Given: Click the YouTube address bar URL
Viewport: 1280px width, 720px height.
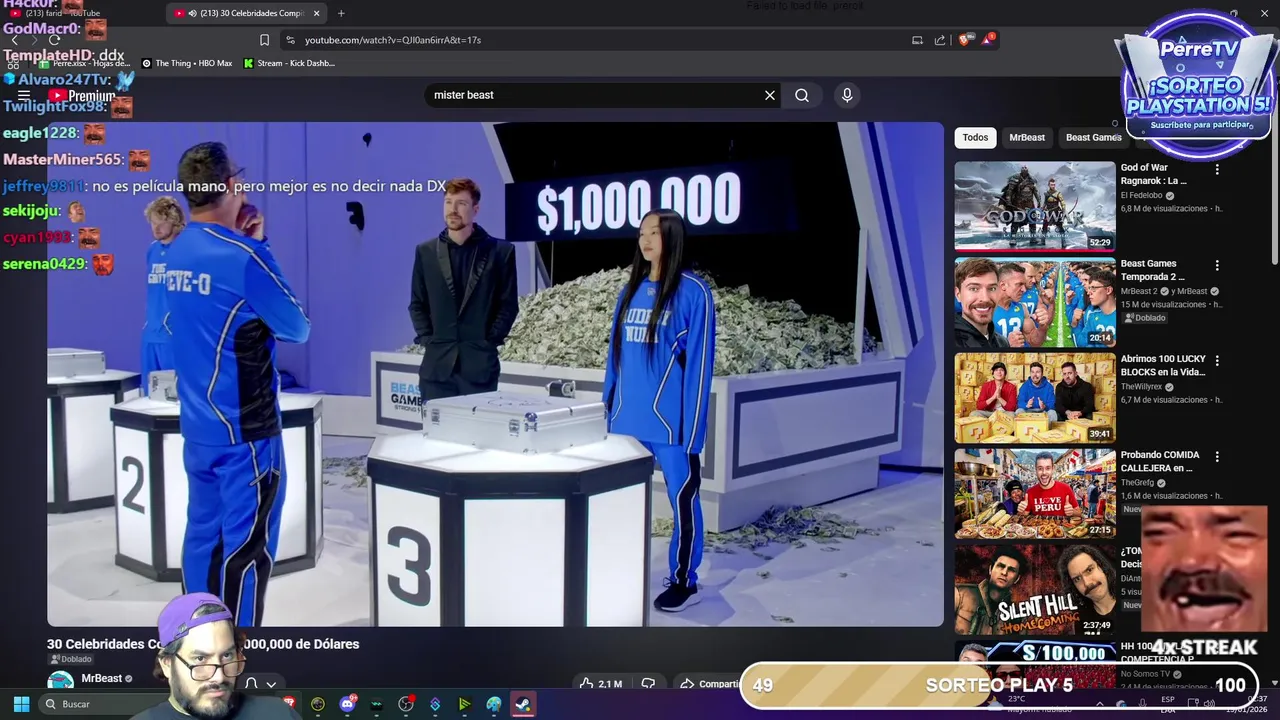Looking at the screenshot, I should click(x=393, y=40).
